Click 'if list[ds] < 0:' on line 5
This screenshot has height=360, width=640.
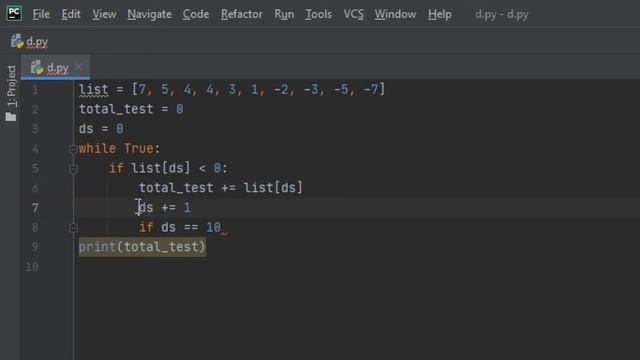[168, 168]
